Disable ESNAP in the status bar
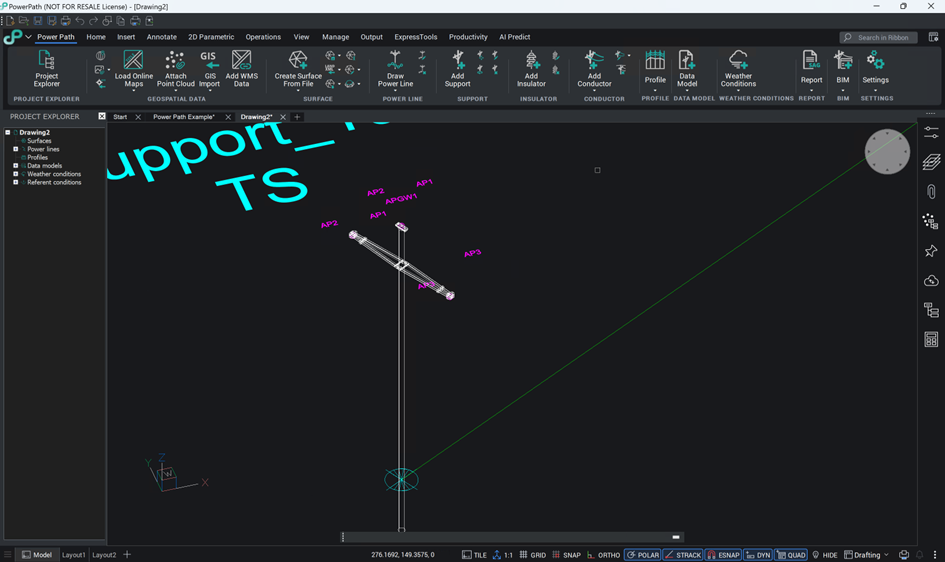The height and width of the screenshot is (562, 945). pos(723,555)
